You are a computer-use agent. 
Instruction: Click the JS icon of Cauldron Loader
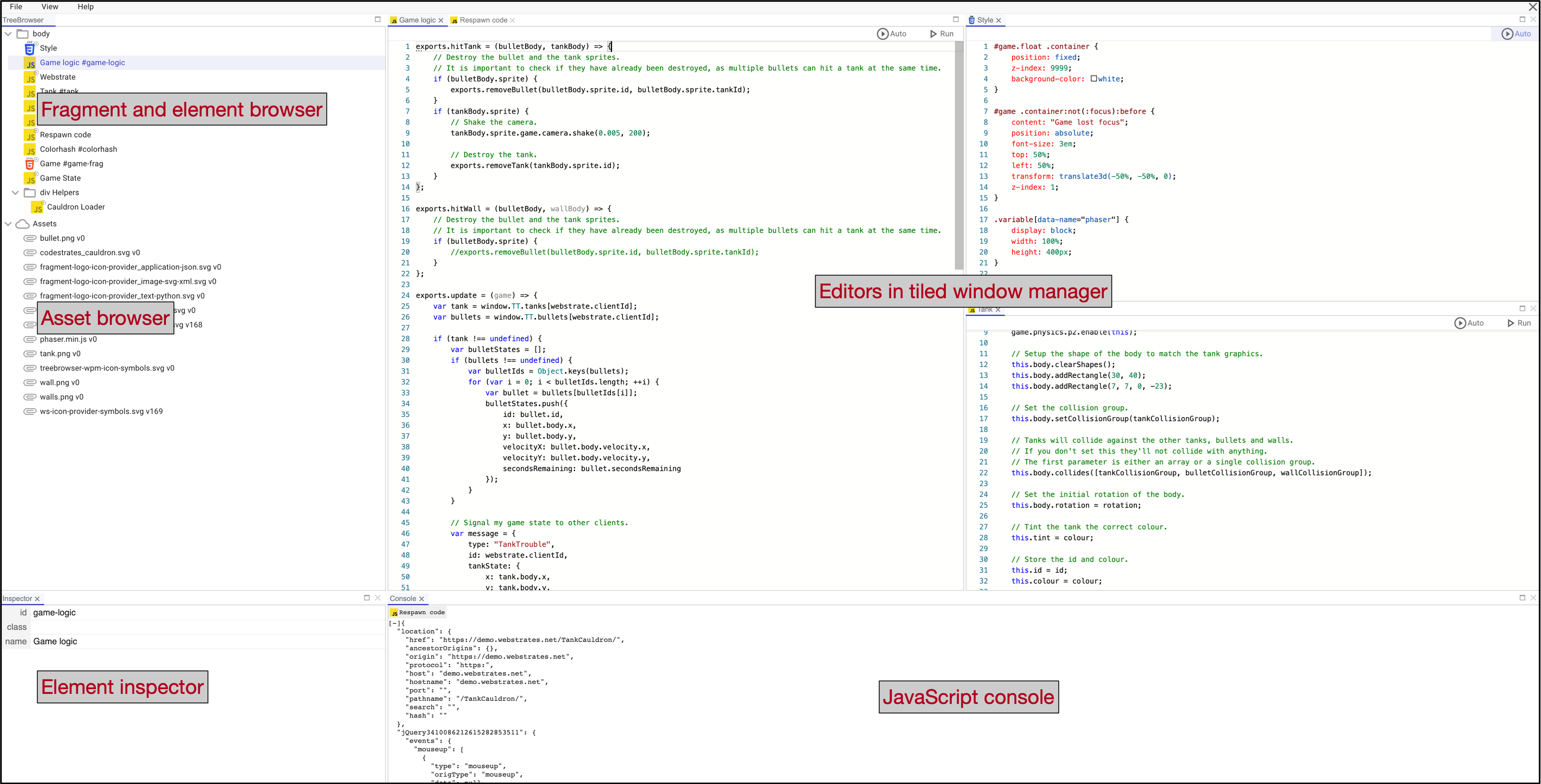pos(37,208)
